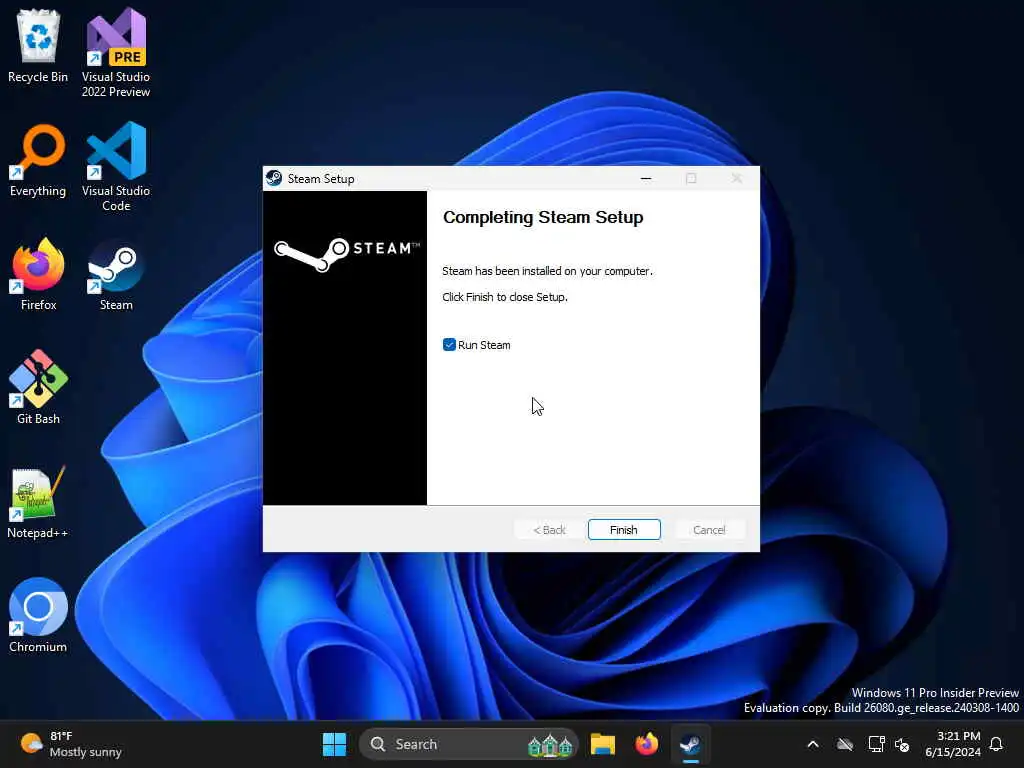Select the Firefox desktop shortcut
1024x768 pixels.
(x=38, y=274)
